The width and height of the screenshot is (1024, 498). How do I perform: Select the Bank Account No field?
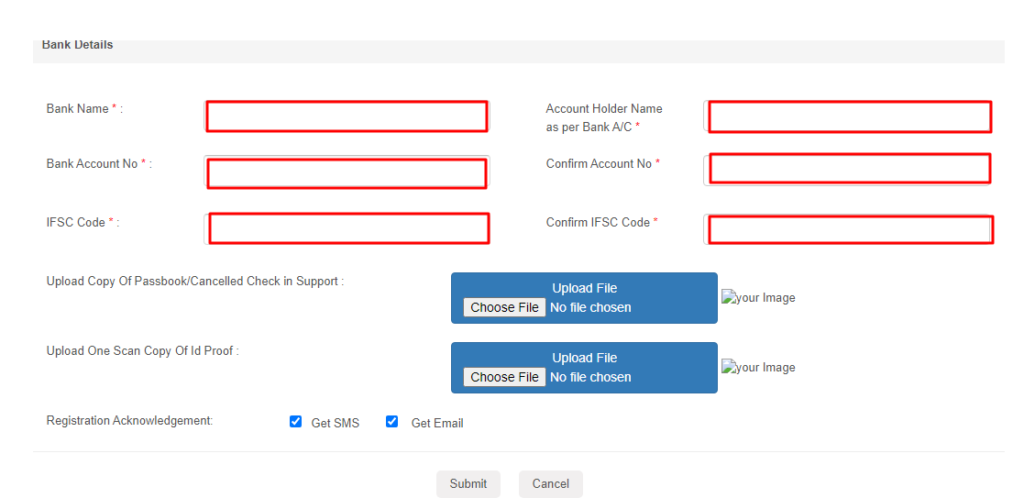tap(347, 172)
